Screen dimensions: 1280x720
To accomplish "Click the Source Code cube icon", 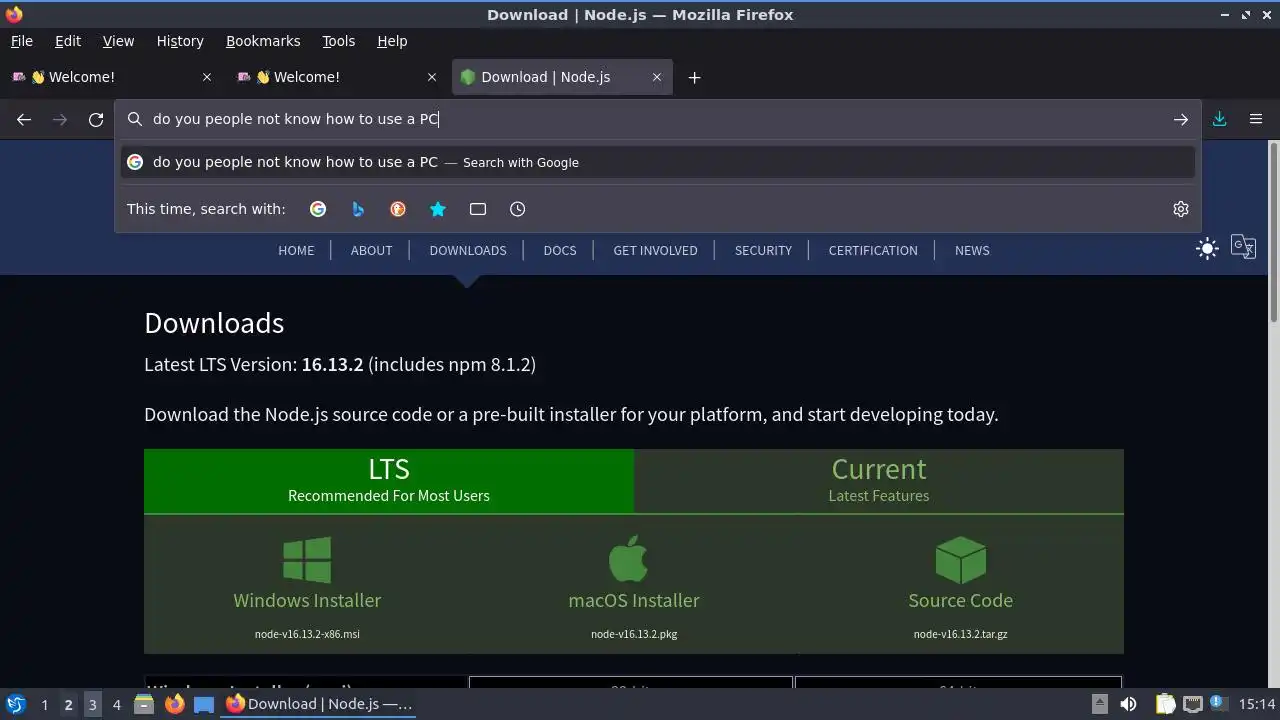I will pos(961,559).
